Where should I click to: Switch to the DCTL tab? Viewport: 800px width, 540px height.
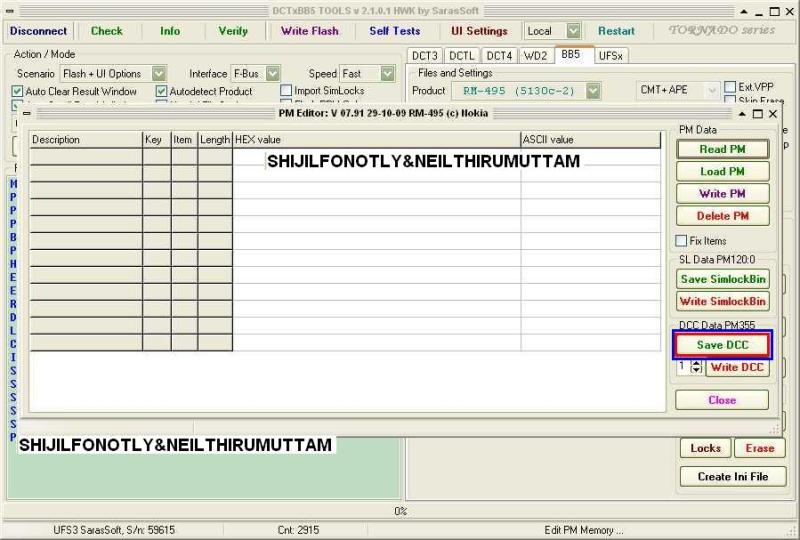(x=462, y=56)
